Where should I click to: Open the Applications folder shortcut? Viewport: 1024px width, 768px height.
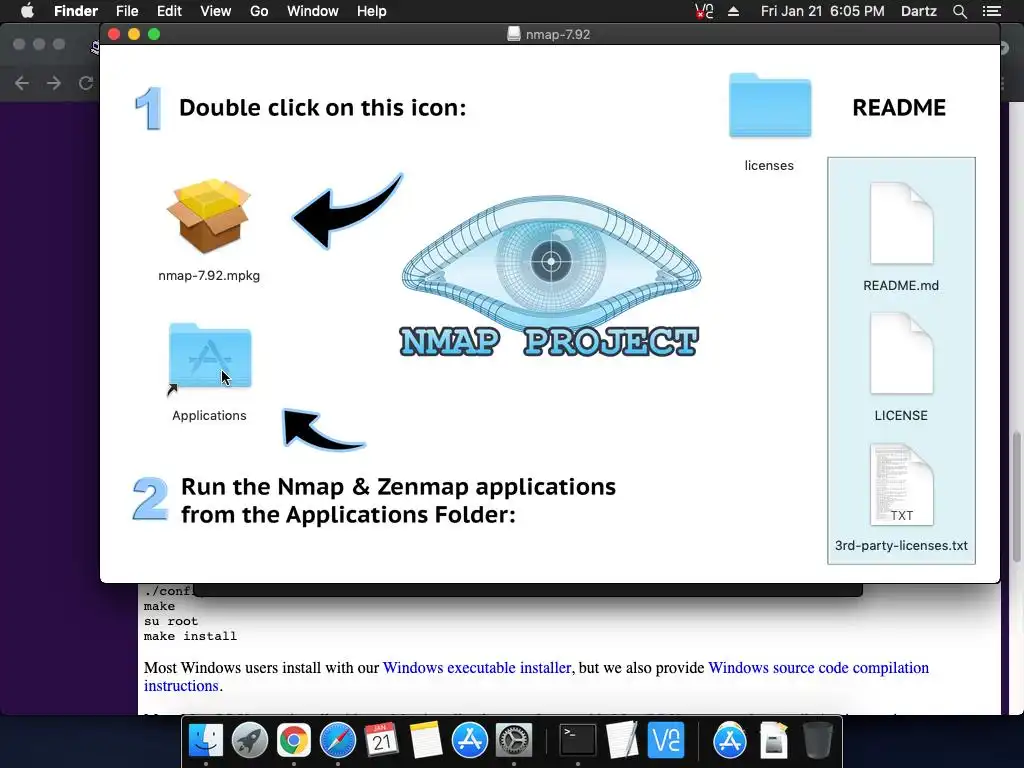tap(210, 356)
